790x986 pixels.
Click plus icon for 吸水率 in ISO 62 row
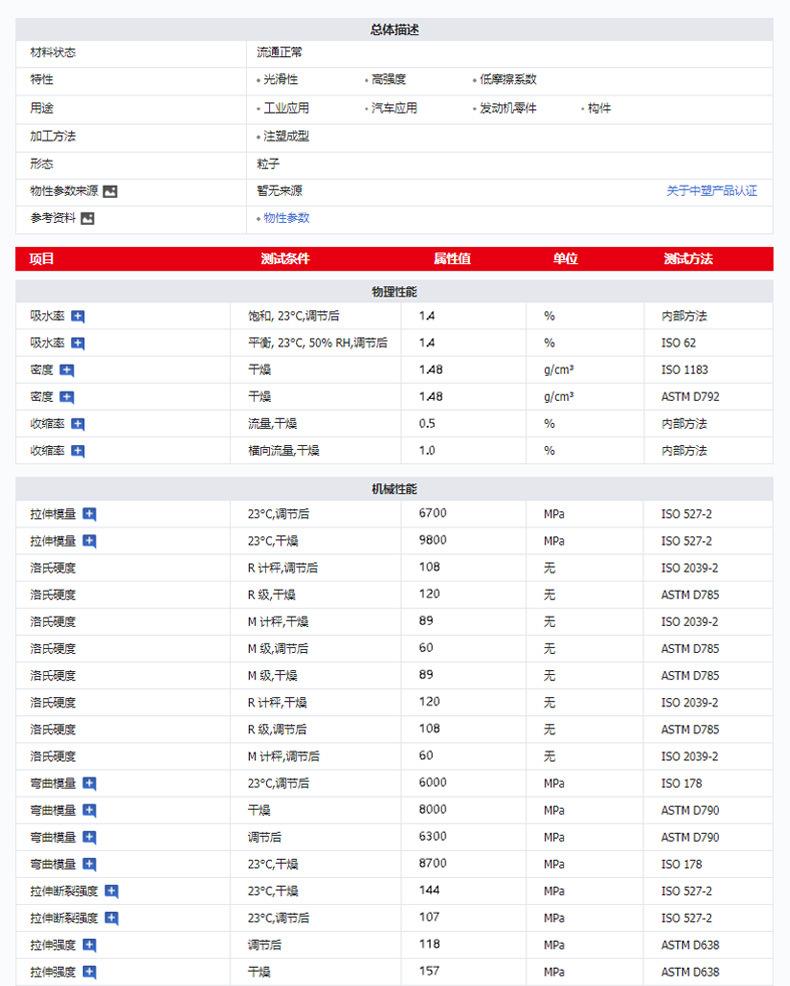(78, 343)
